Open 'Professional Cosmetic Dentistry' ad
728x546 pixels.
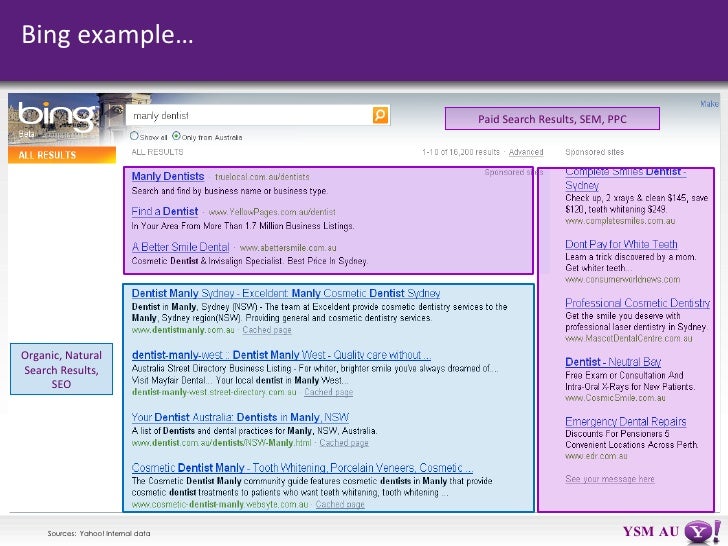[637, 303]
